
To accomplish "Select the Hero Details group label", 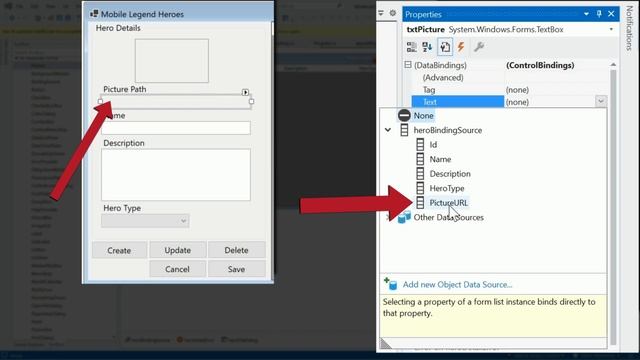I will (118, 28).
